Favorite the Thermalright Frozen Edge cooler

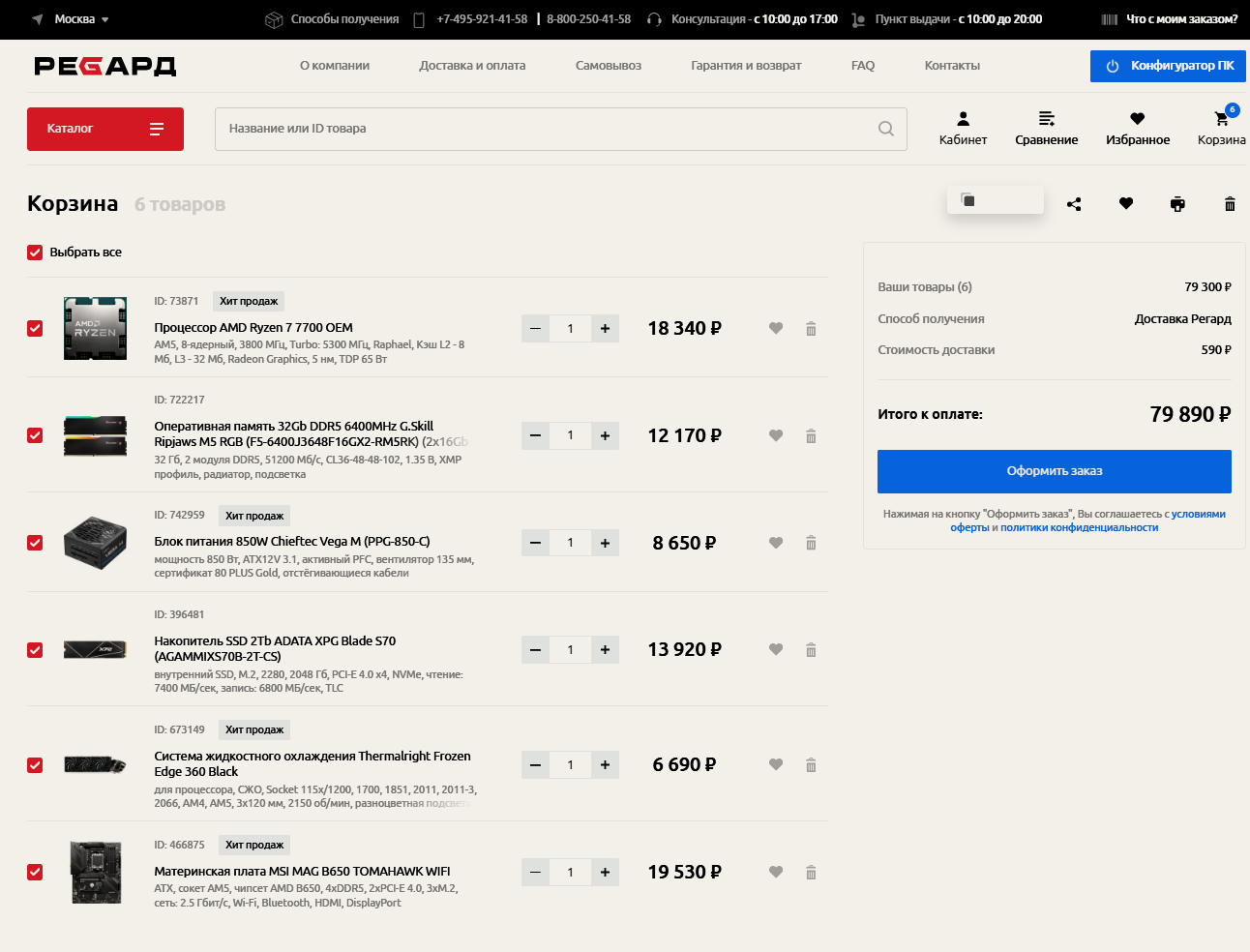(x=776, y=764)
